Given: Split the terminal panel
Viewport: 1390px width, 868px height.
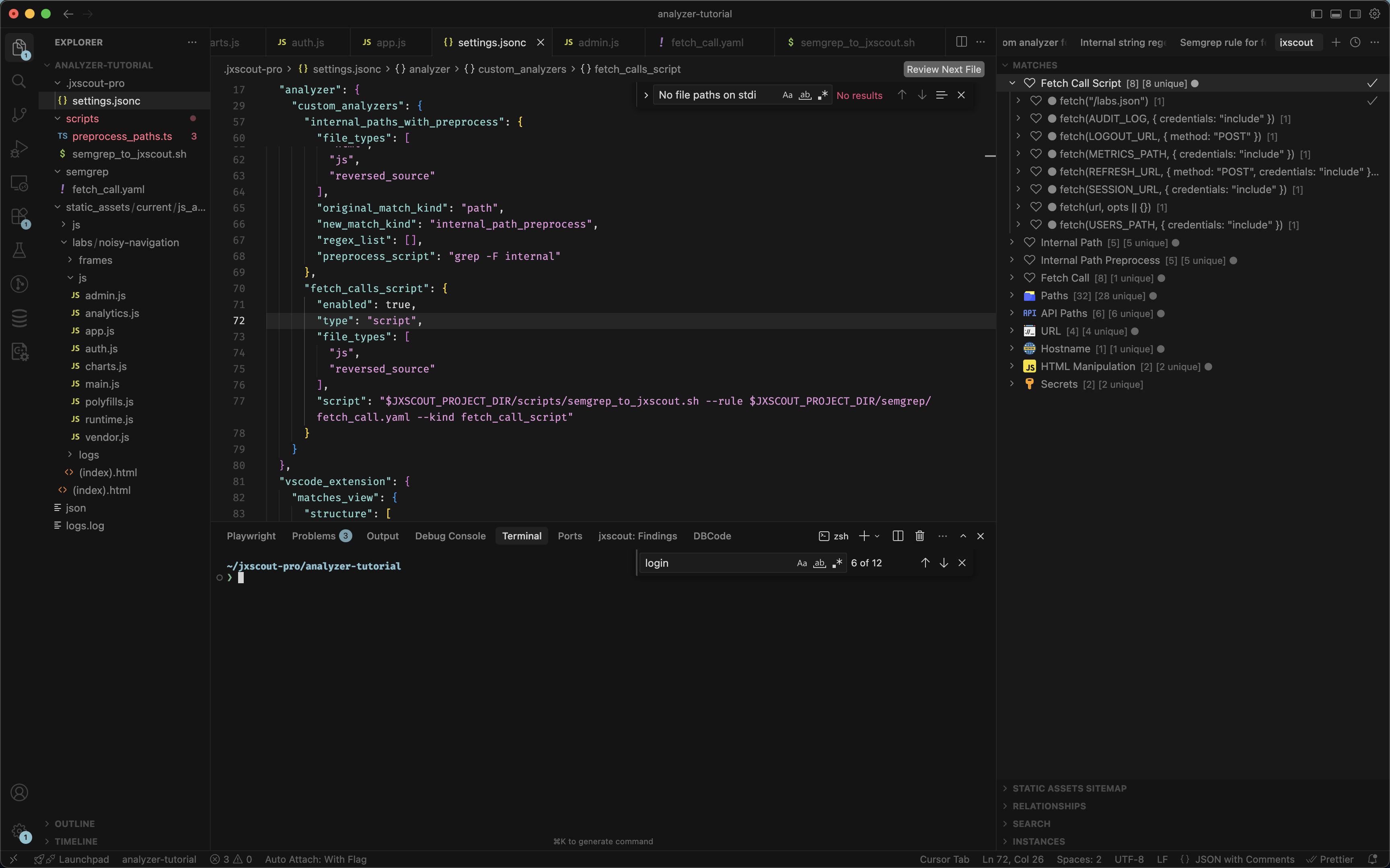Looking at the screenshot, I should point(898,536).
